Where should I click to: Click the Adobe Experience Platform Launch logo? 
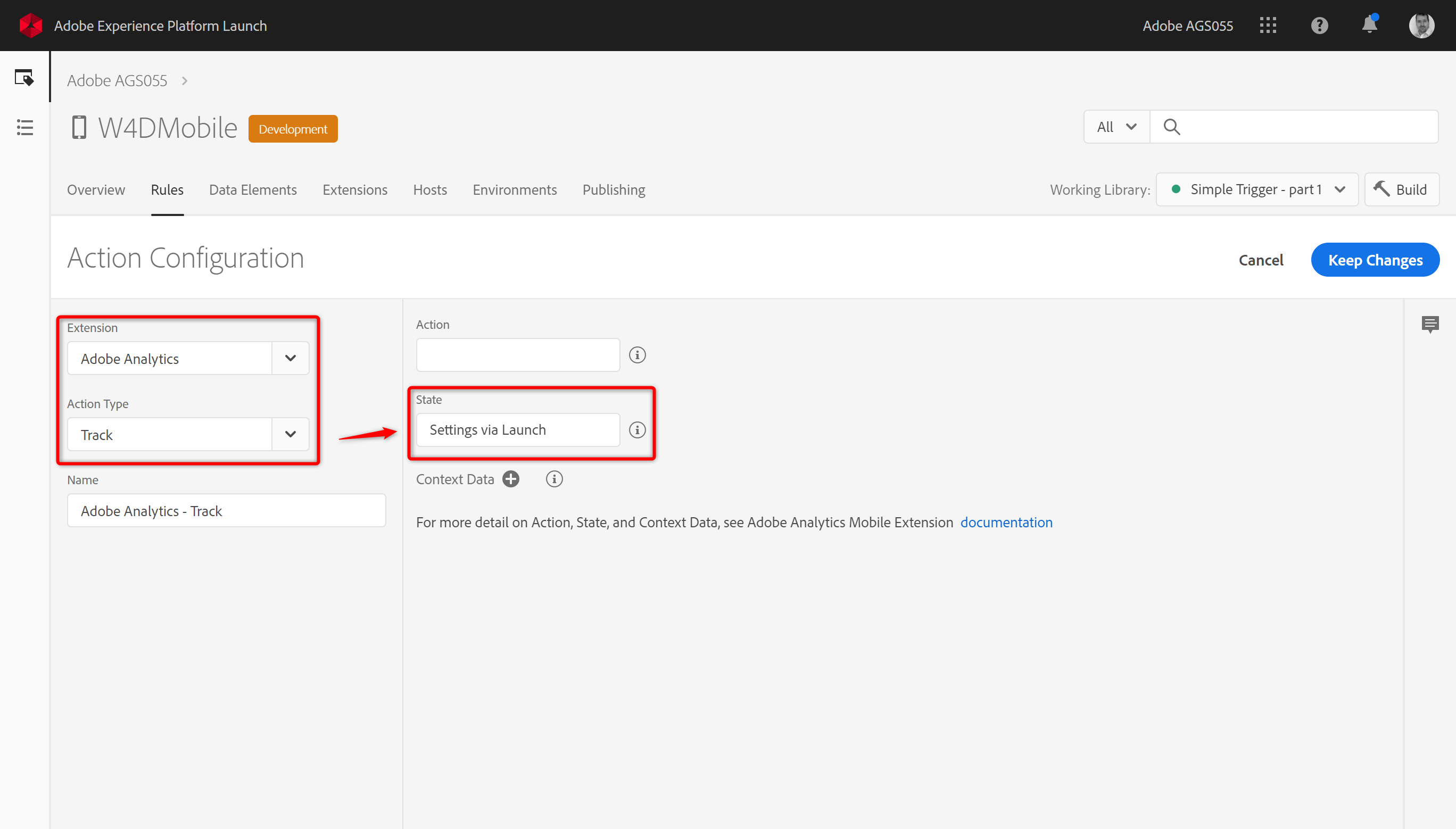pos(31,26)
